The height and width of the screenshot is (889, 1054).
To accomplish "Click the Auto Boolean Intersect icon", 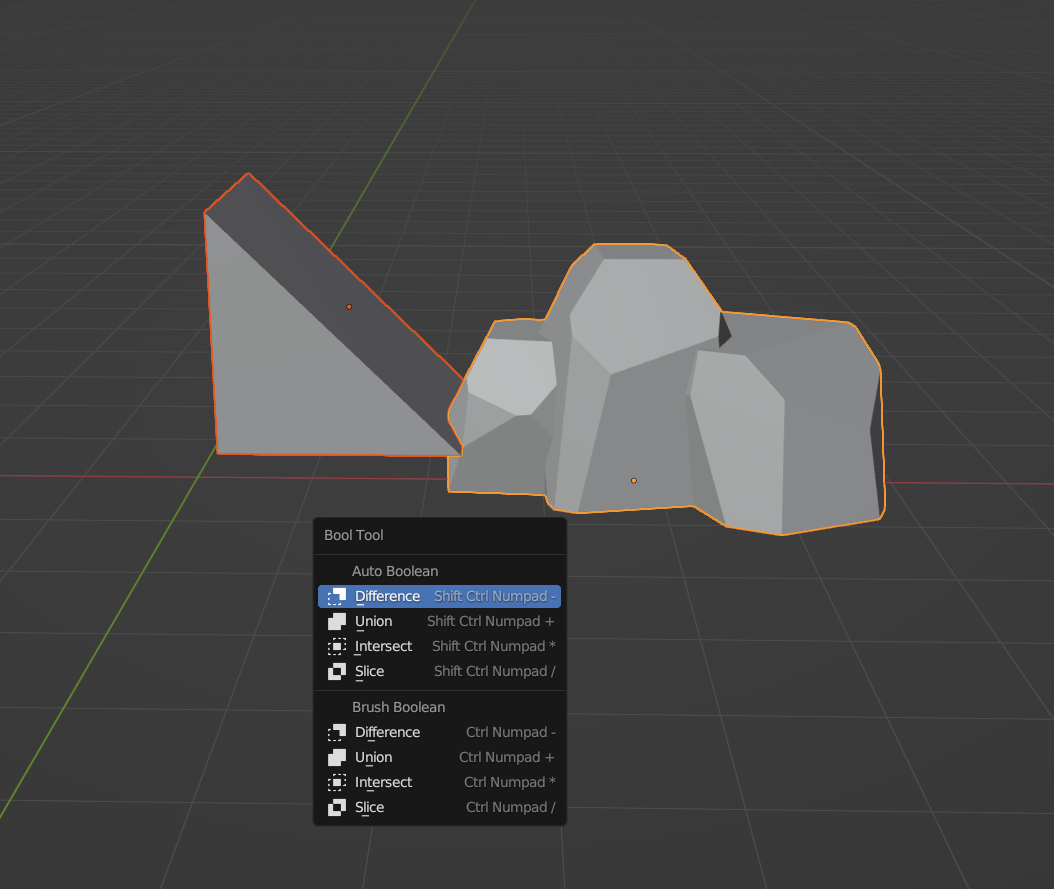I will coord(337,647).
